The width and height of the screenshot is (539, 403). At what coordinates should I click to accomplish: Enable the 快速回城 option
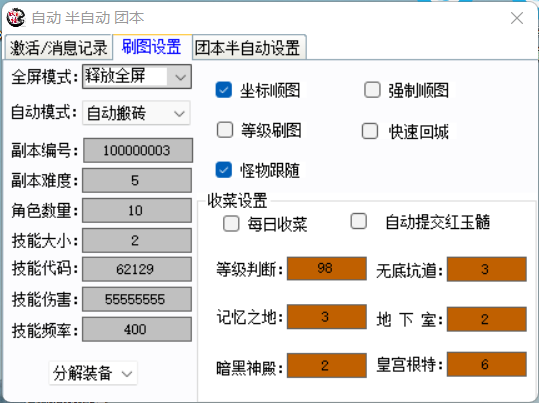(370, 131)
